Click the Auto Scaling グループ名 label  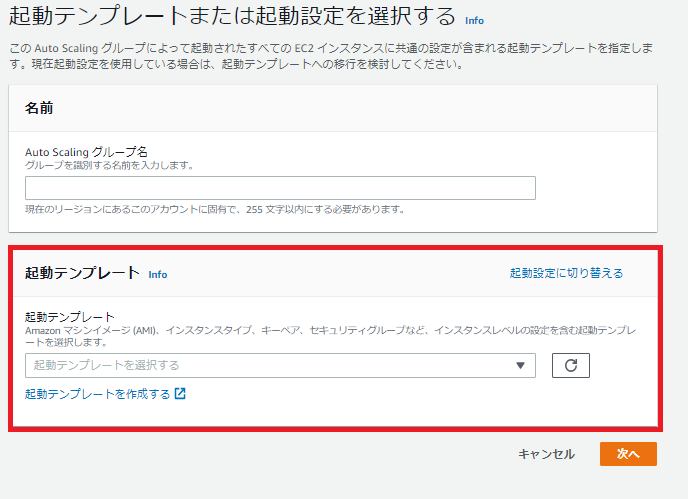(x=86, y=152)
